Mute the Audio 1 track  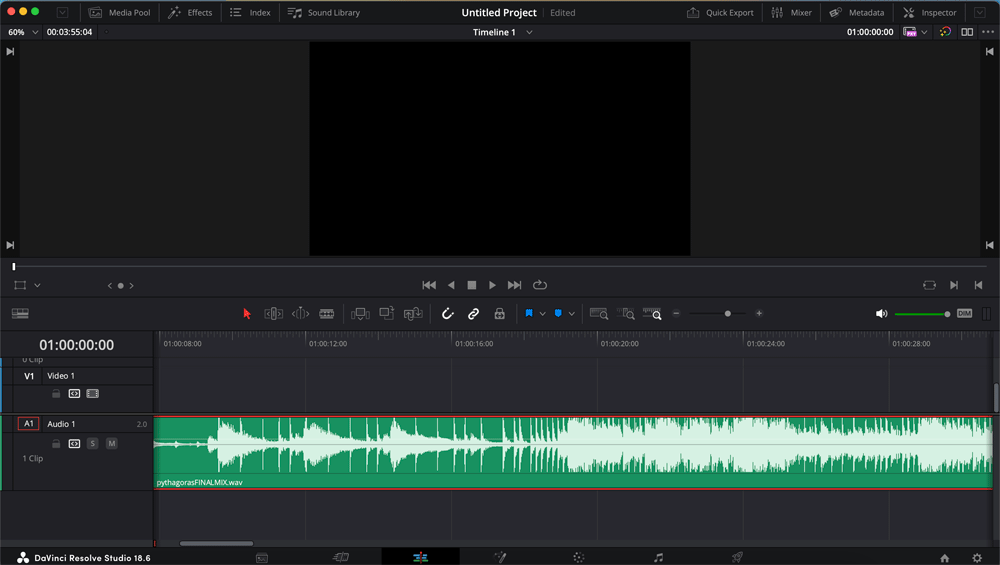click(x=112, y=443)
